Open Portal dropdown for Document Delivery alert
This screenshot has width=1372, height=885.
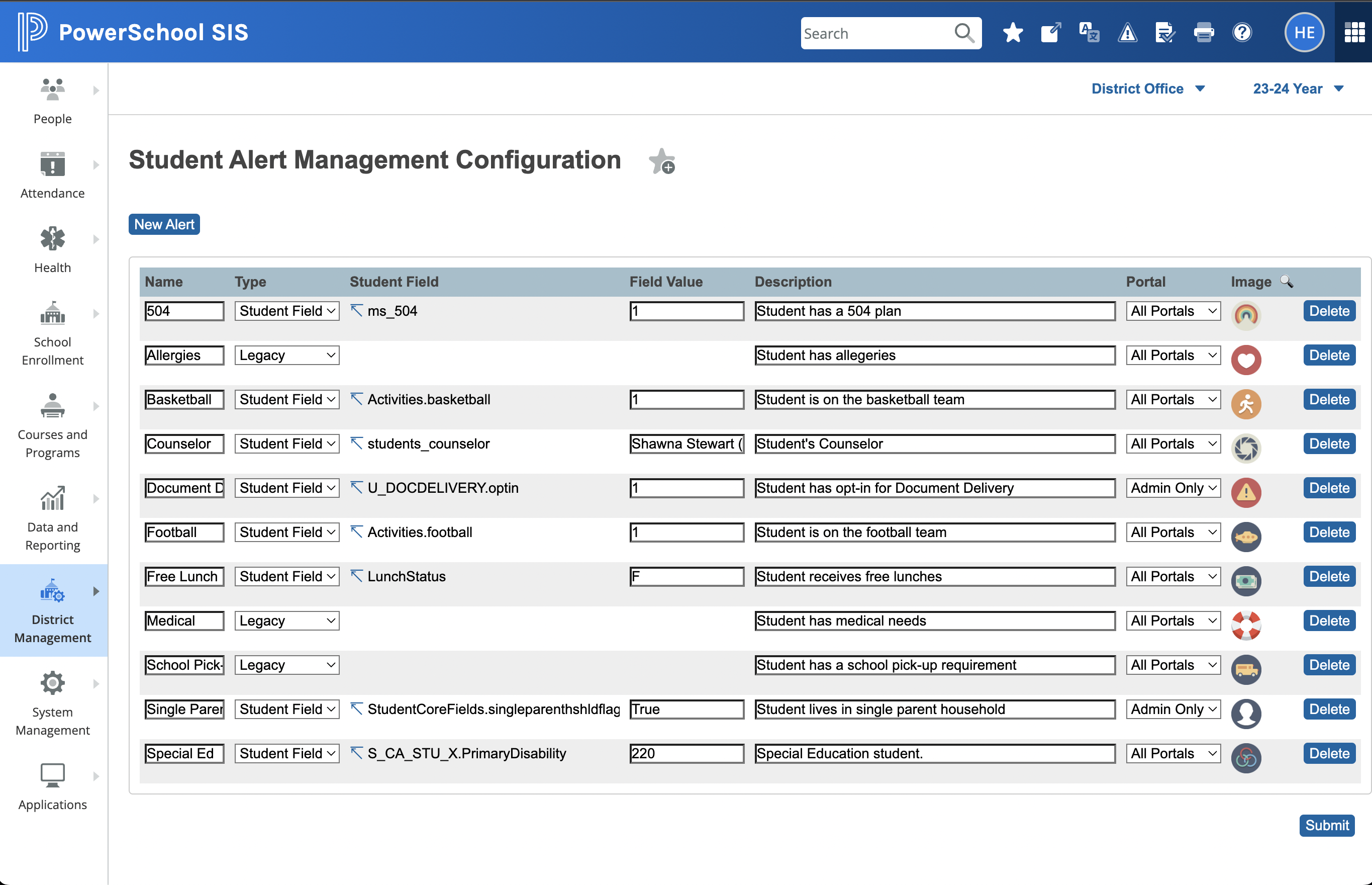[1172, 488]
